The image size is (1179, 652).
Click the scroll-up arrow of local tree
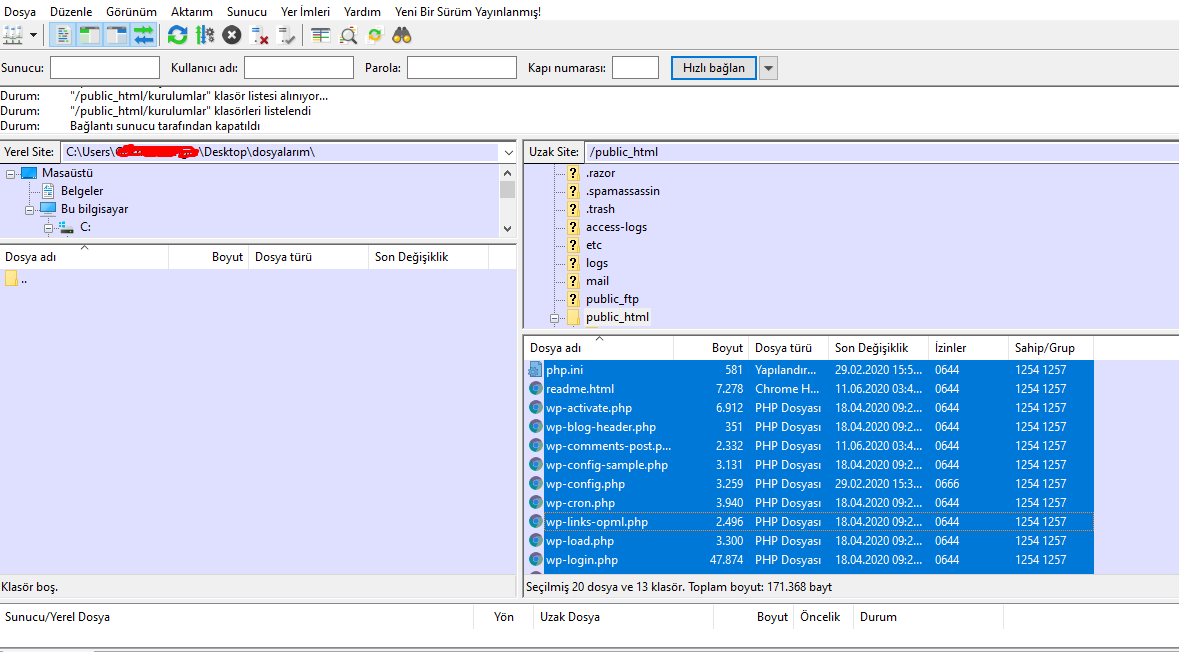[x=508, y=173]
